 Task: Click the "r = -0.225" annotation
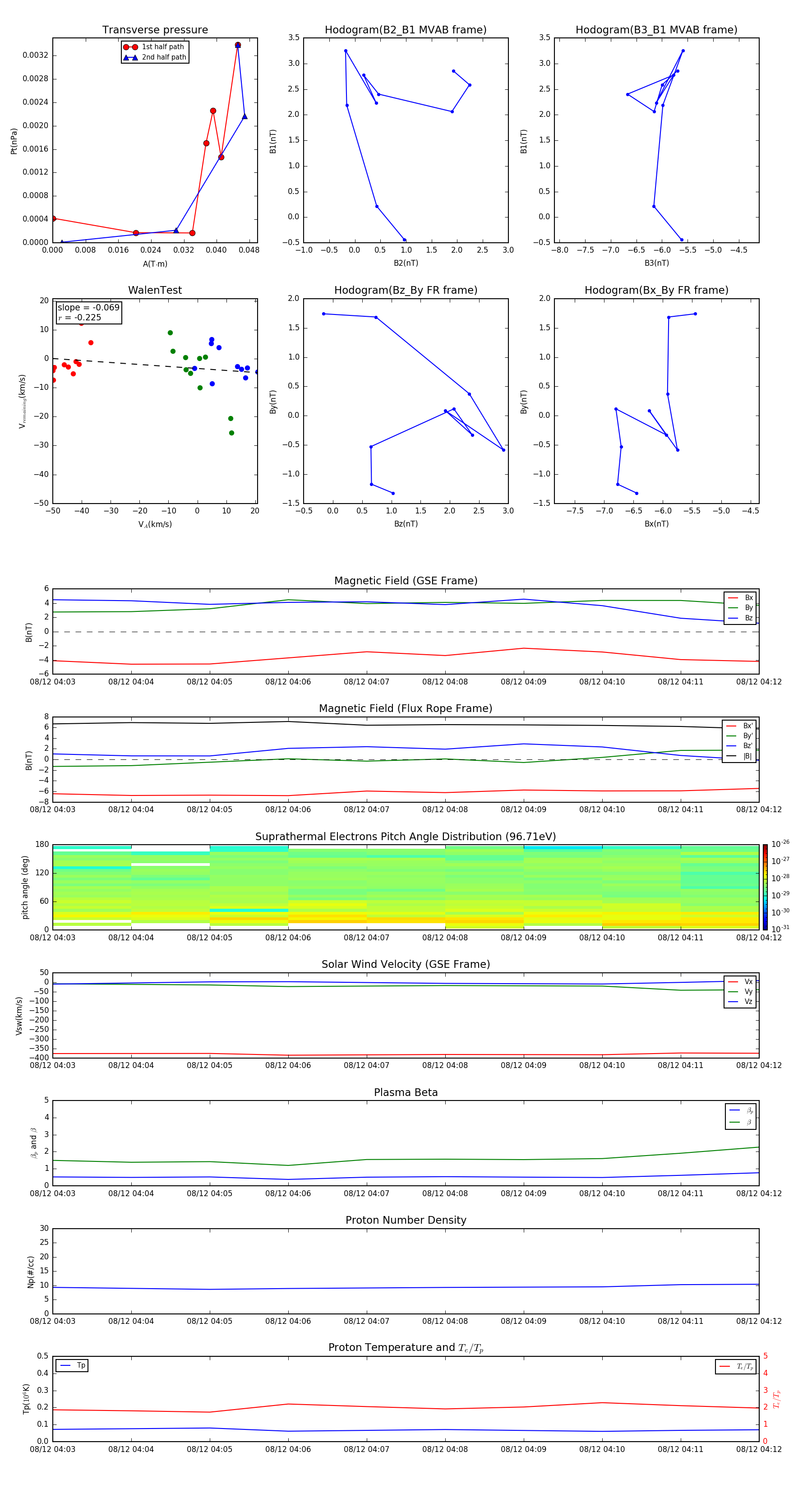pyautogui.click(x=80, y=317)
